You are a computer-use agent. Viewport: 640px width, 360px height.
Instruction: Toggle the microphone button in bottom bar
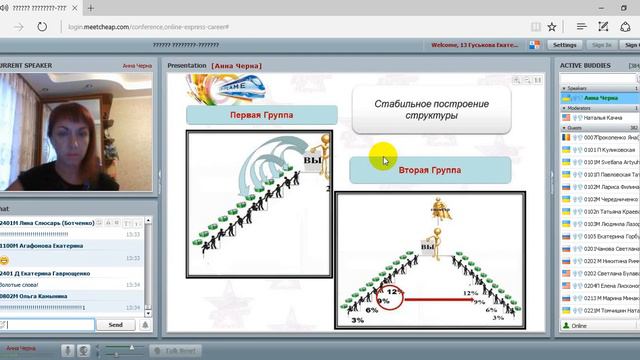(x=67, y=351)
